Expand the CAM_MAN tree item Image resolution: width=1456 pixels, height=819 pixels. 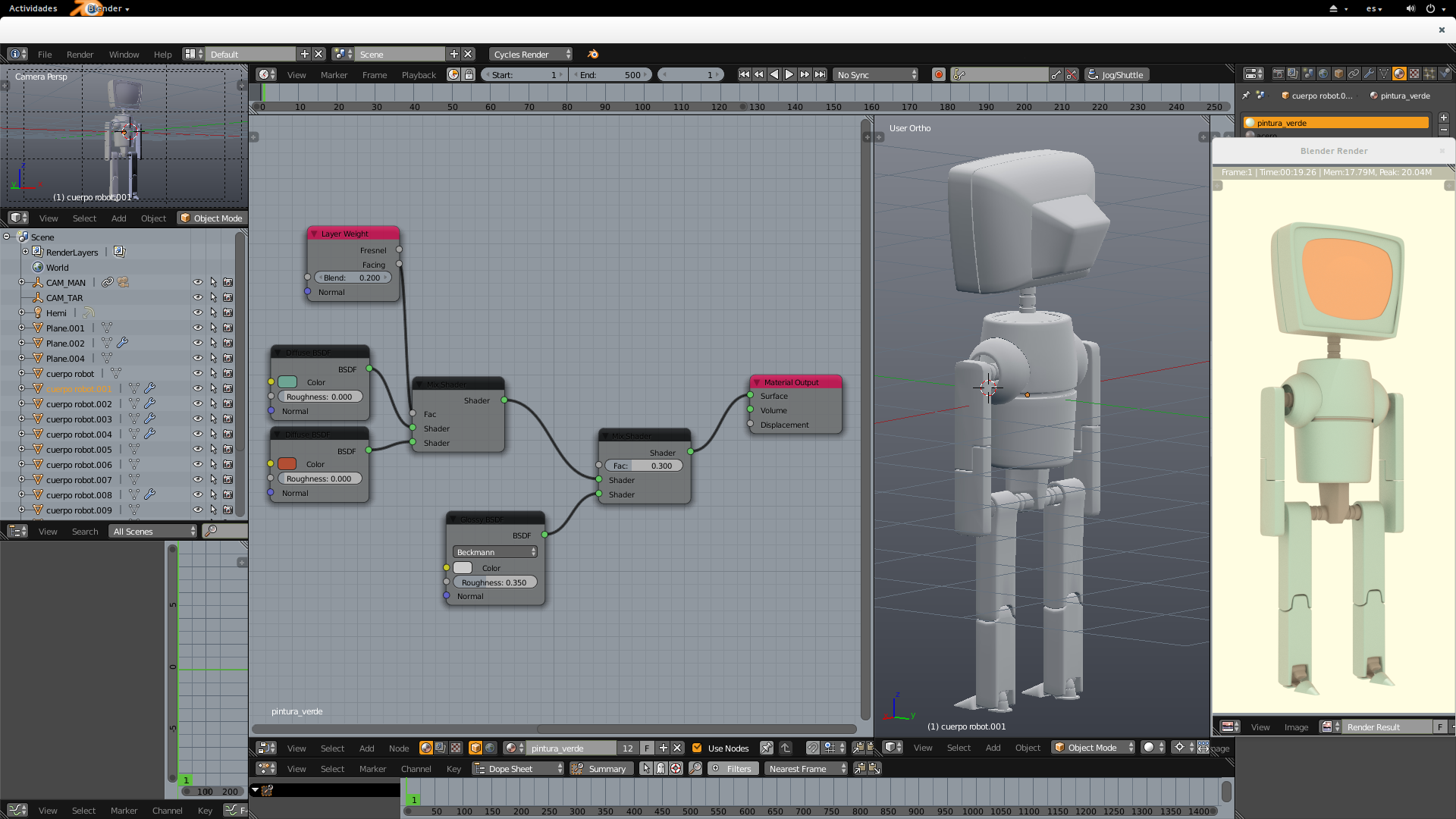click(22, 283)
